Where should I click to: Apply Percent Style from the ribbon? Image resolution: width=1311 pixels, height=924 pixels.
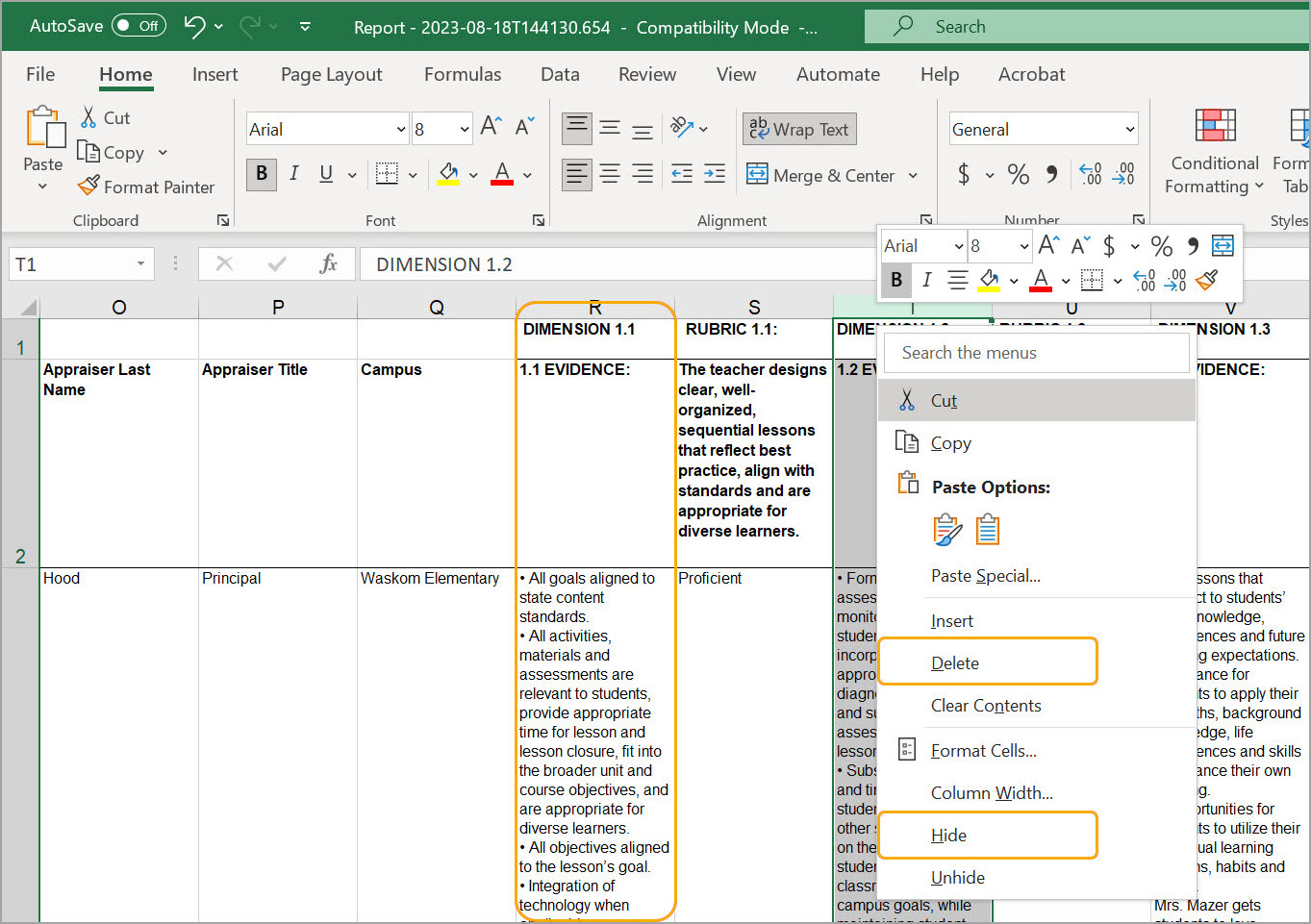click(1019, 174)
